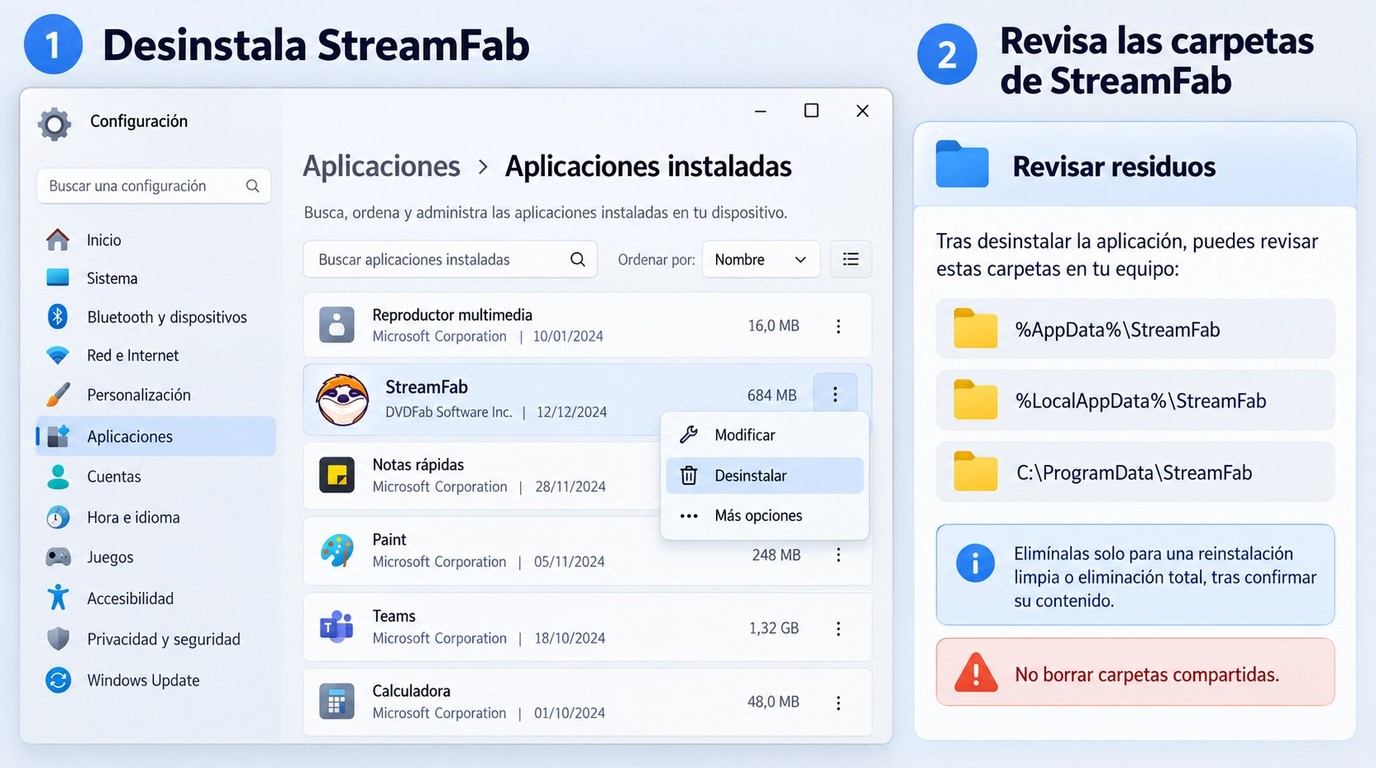
Task: Click the magnifier in Buscar aplicaciones instaladas
Action: click(x=577, y=259)
